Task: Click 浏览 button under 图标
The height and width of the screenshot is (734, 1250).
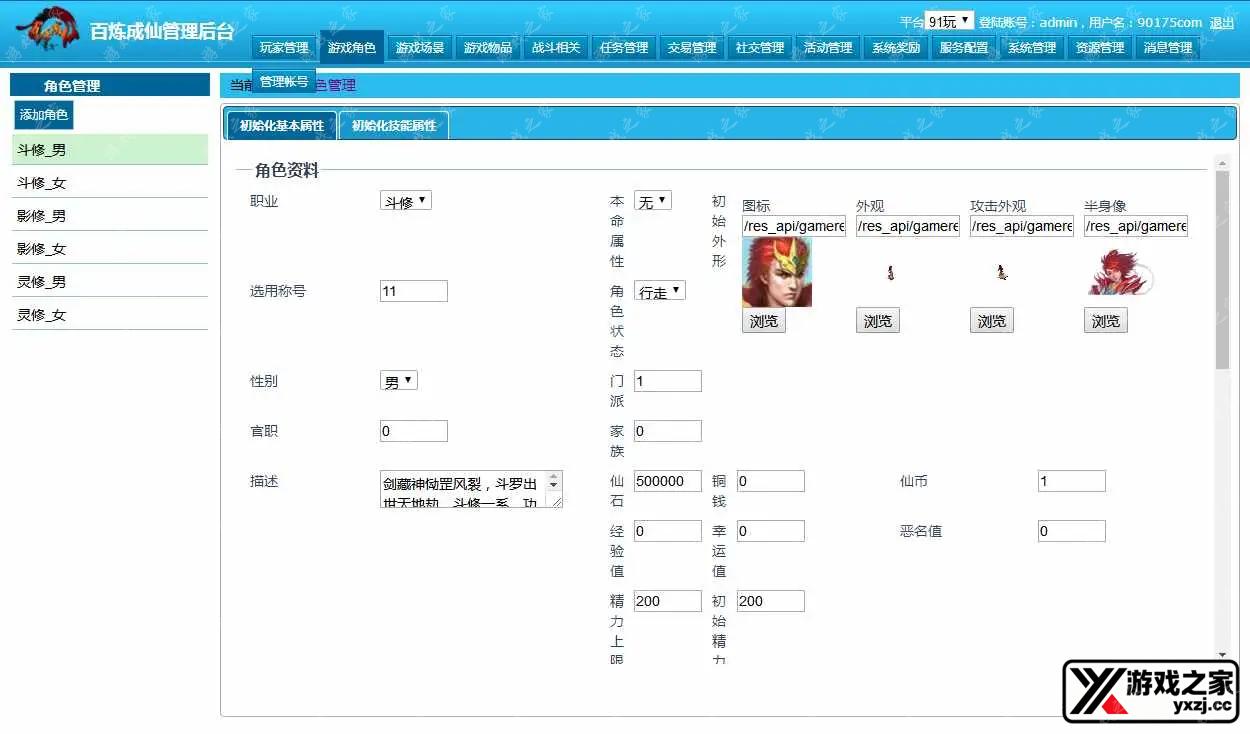Action: point(763,321)
